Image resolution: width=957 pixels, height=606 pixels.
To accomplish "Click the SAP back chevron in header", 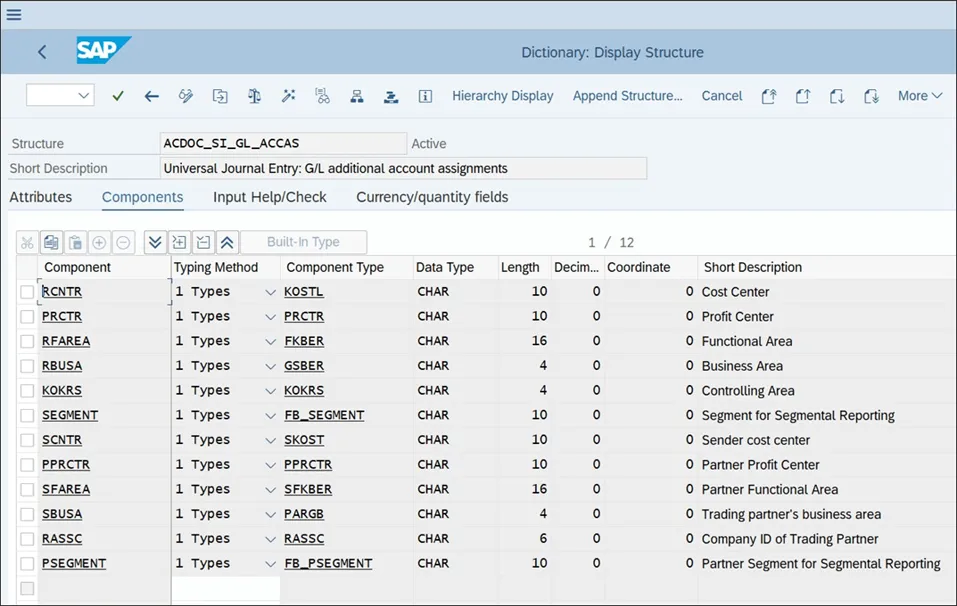I will pyautogui.click(x=42, y=52).
